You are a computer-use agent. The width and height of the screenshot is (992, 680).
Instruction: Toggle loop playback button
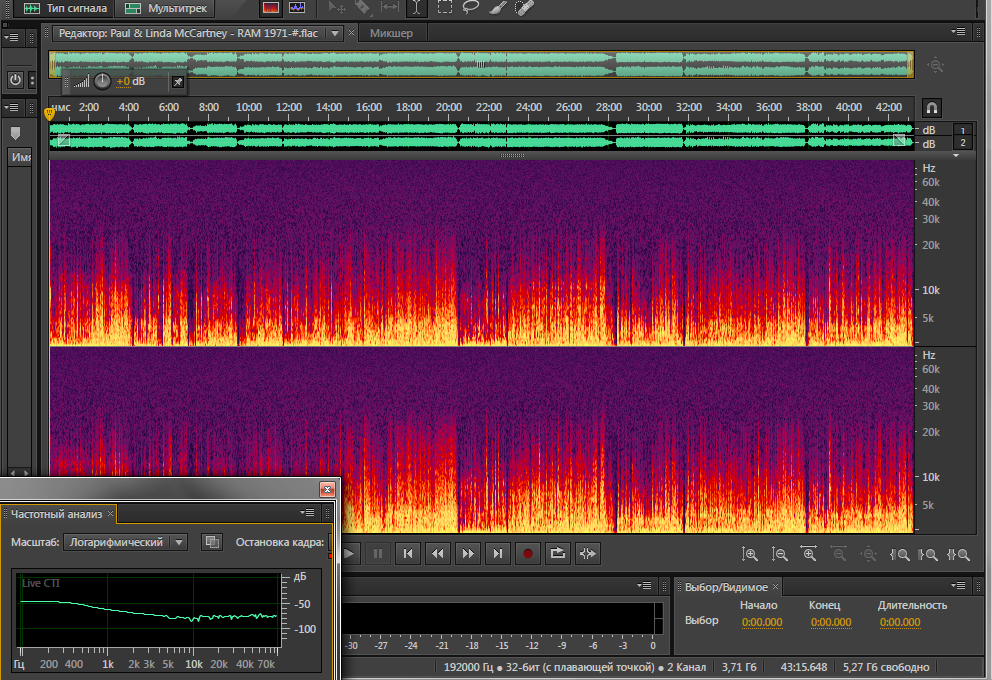coord(558,553)
